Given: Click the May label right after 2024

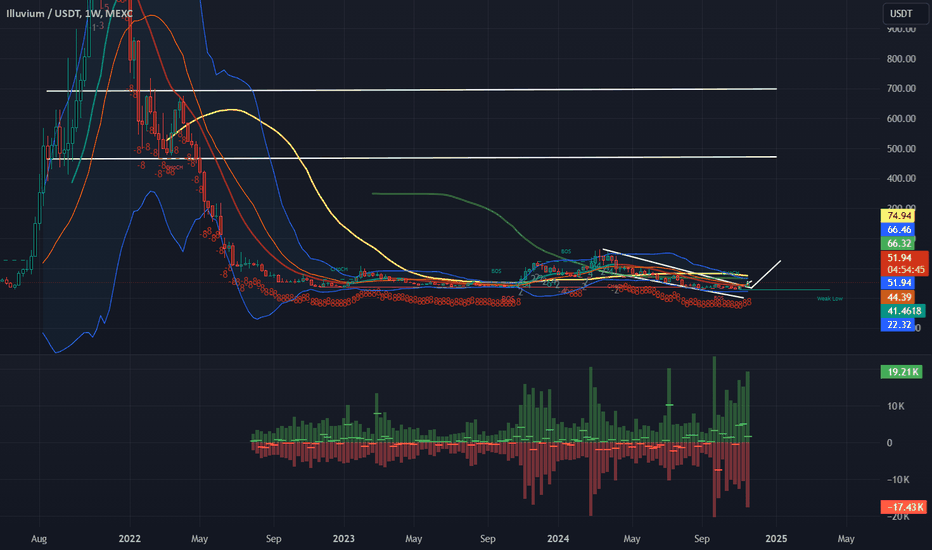Looking at the screenshot, I should (x=632, y=539).
